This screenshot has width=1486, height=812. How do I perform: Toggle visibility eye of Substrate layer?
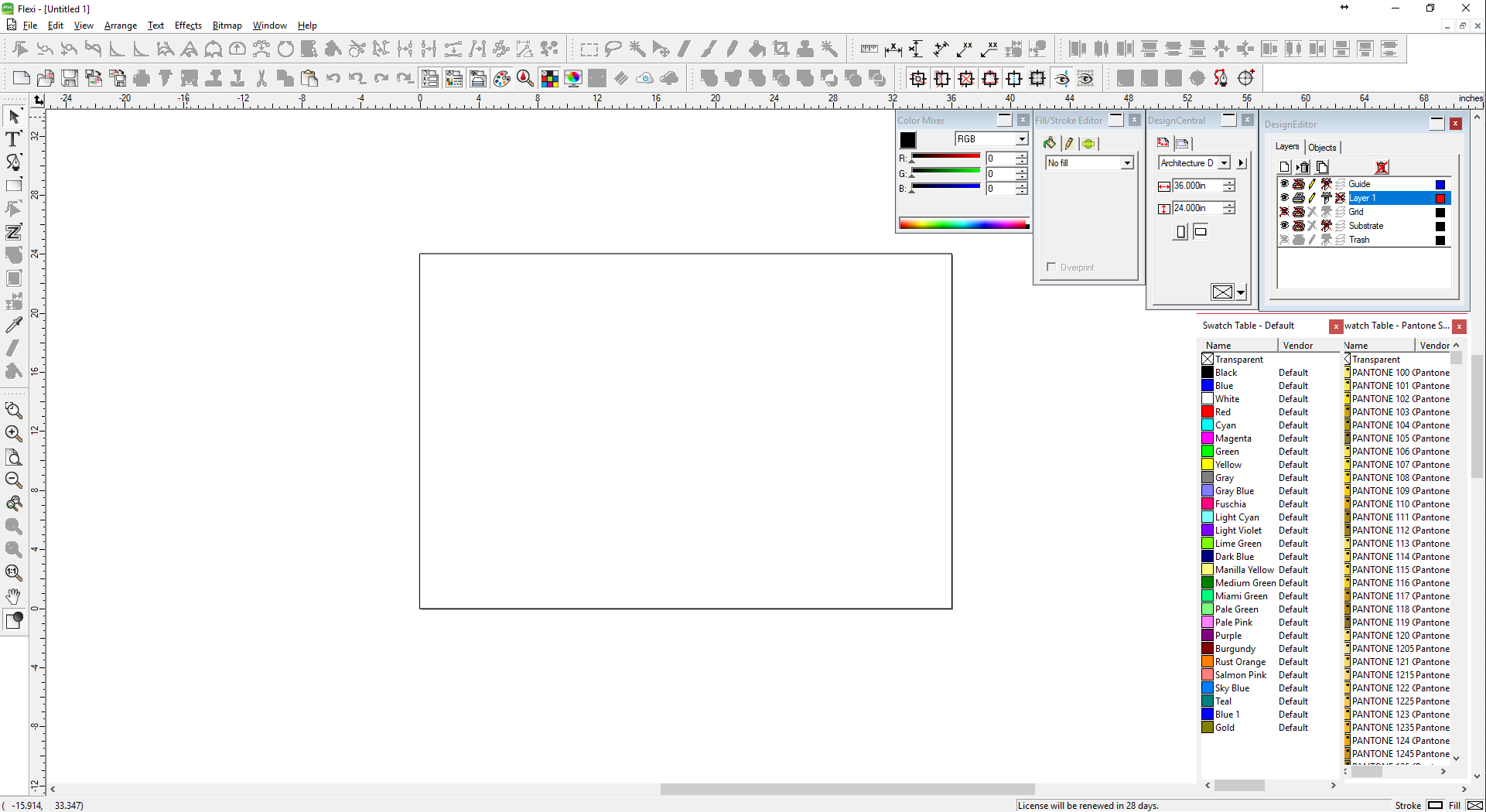click(x=1284, y=226)
